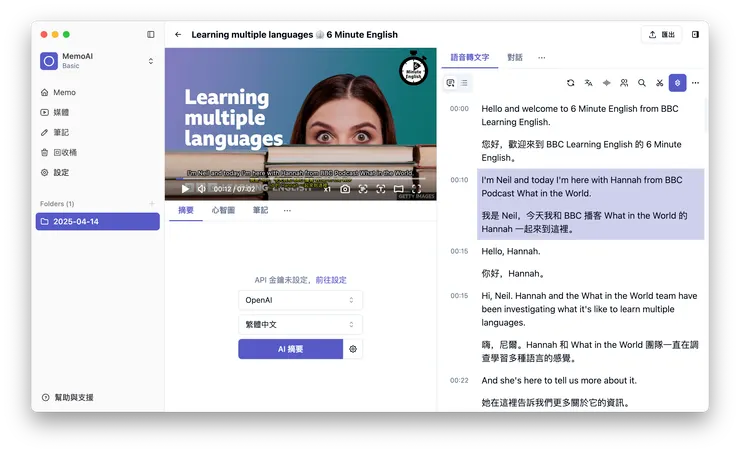Toggle the highlighted purple auto-scroll button
This screenshot has width=740, height=453.
click(x=677, y=83)
